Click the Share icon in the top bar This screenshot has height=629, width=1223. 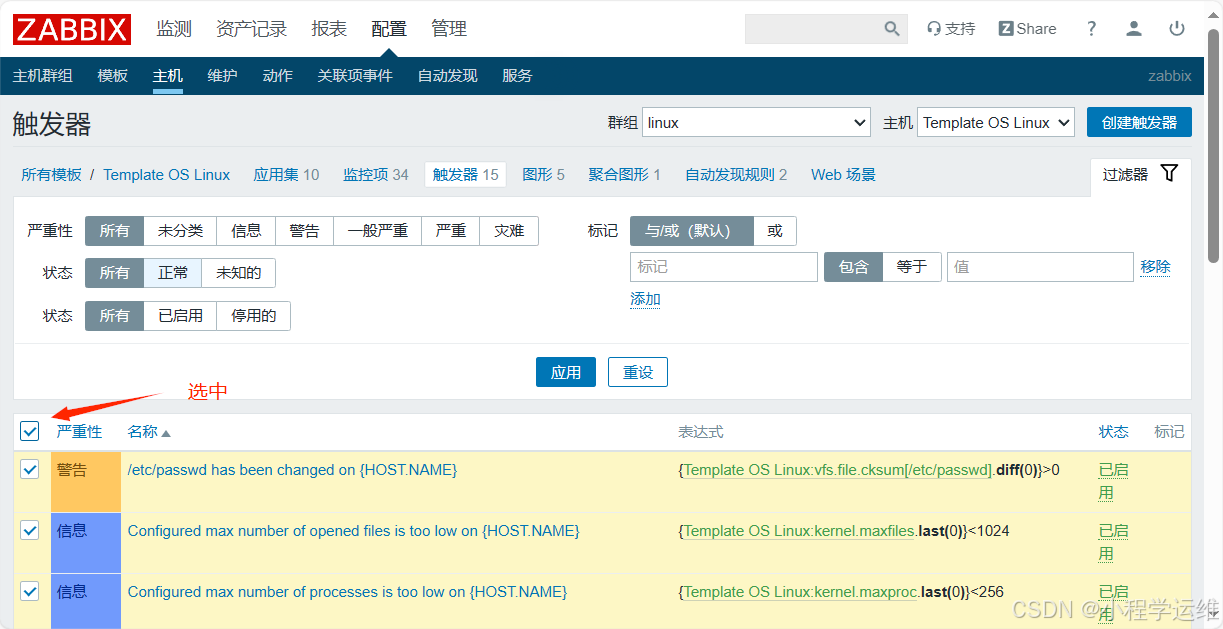point(1027,29)
